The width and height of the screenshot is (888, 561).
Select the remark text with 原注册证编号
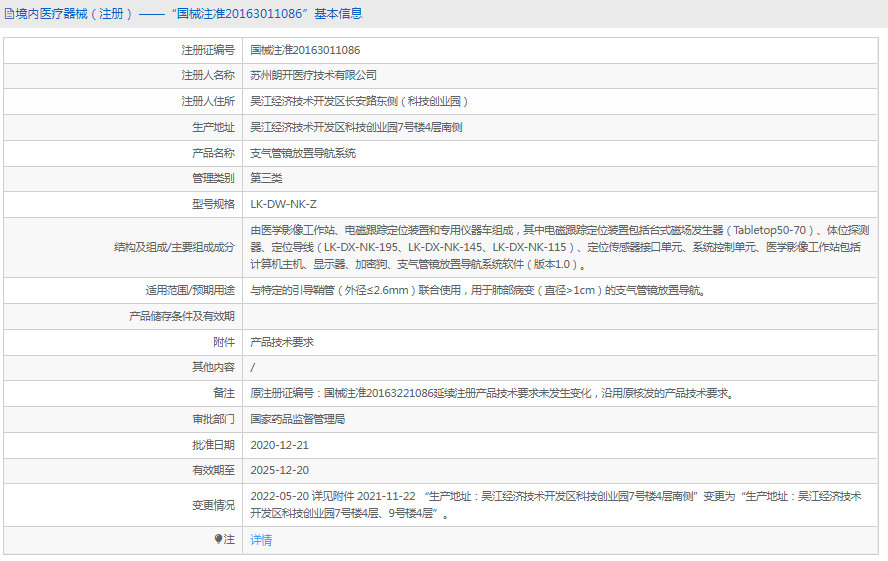pos(492,393)
